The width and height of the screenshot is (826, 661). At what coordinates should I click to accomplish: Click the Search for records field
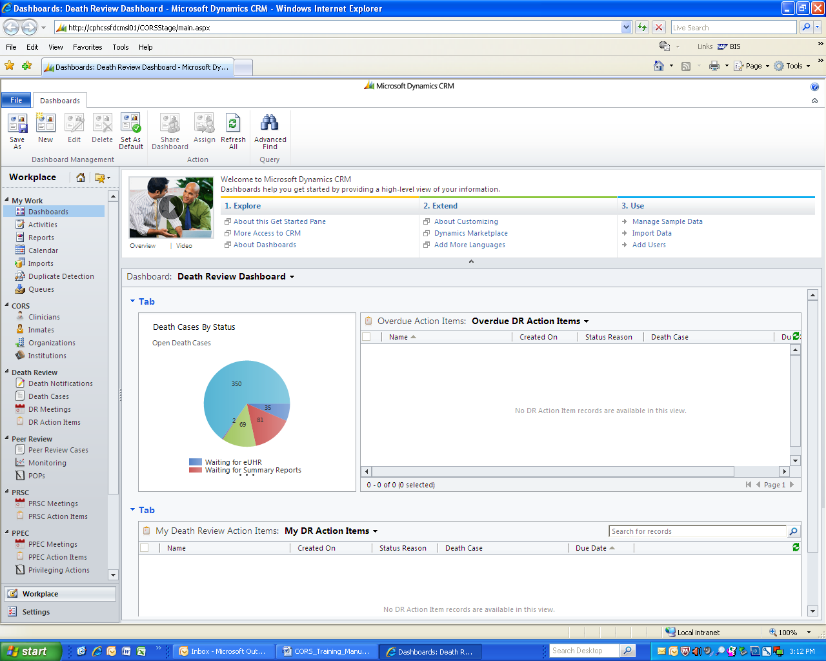pos(697,532)
